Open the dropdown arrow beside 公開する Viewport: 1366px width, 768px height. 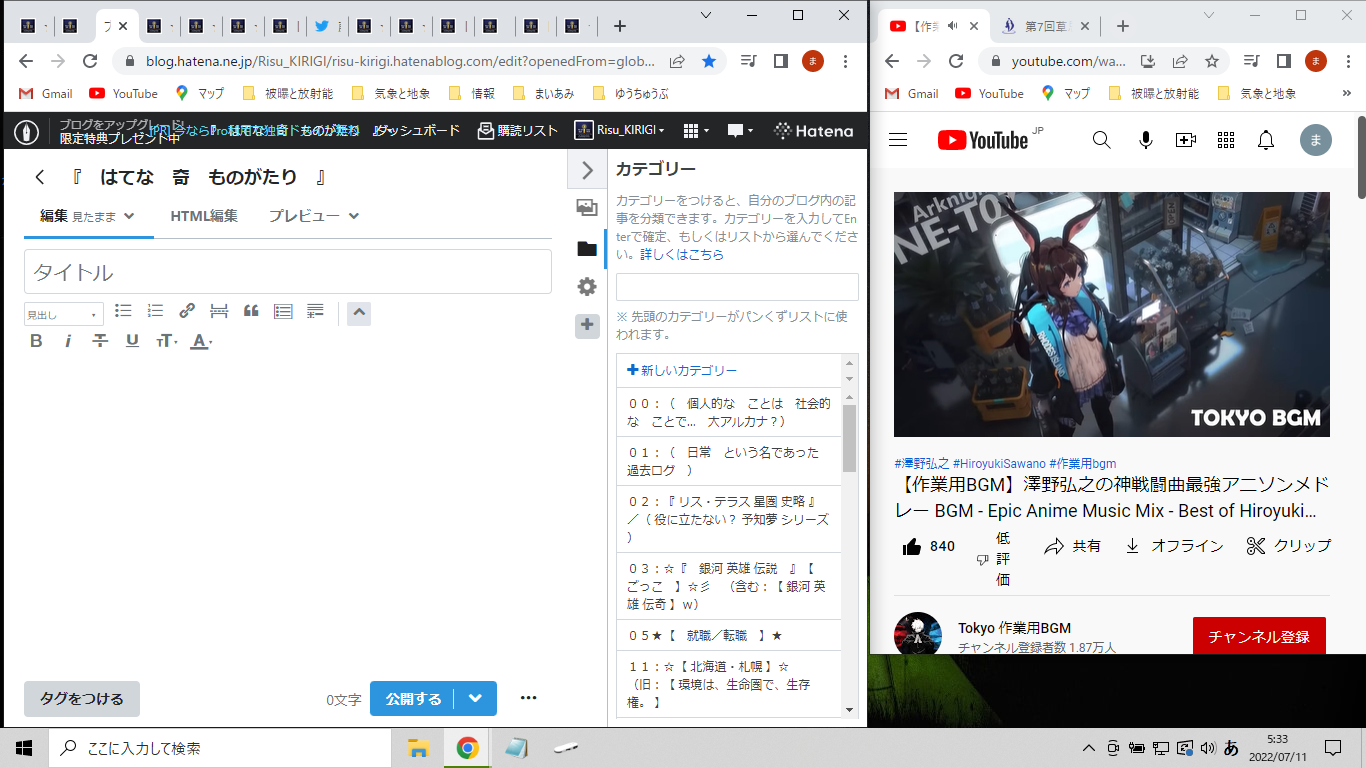[x=476, y=699]
